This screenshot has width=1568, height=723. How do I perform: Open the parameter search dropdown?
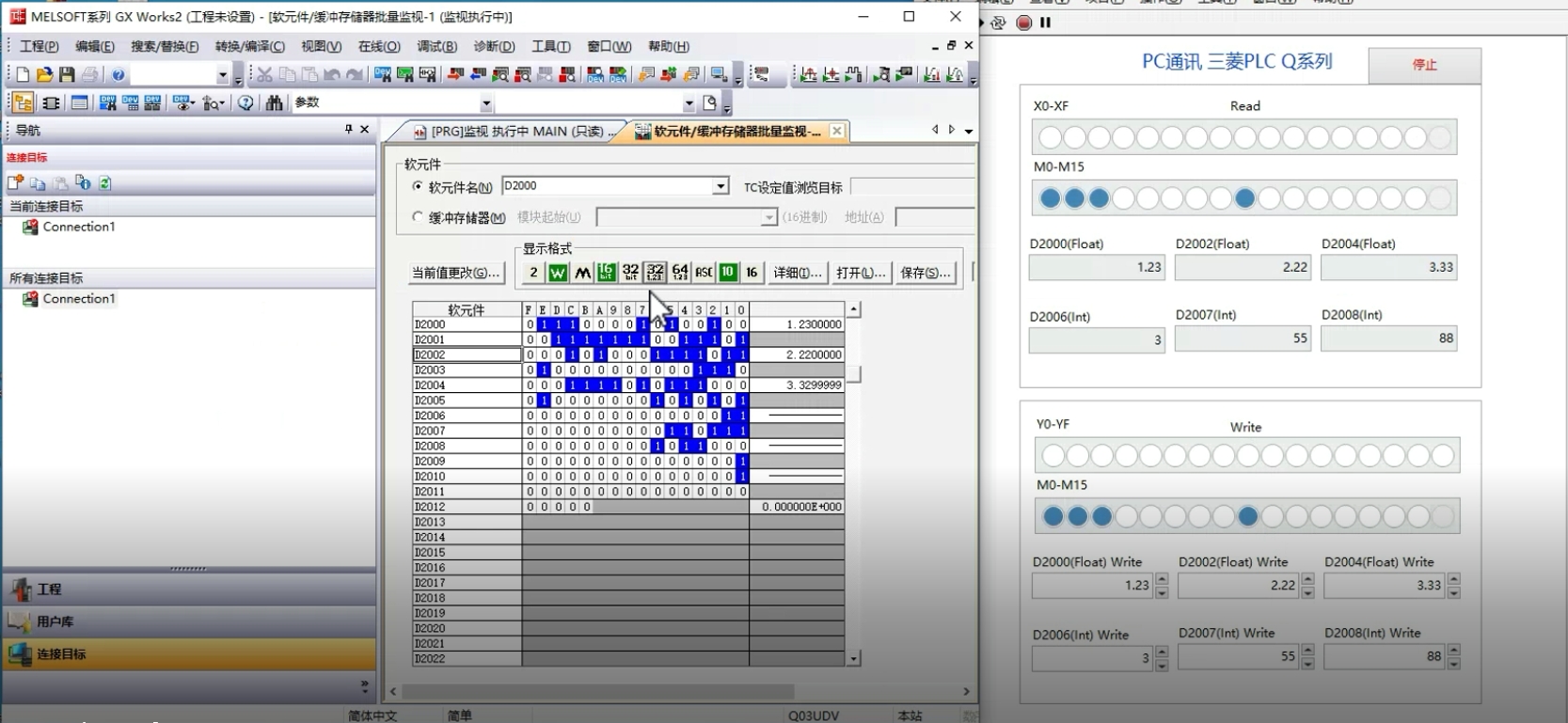click(486, 102)
